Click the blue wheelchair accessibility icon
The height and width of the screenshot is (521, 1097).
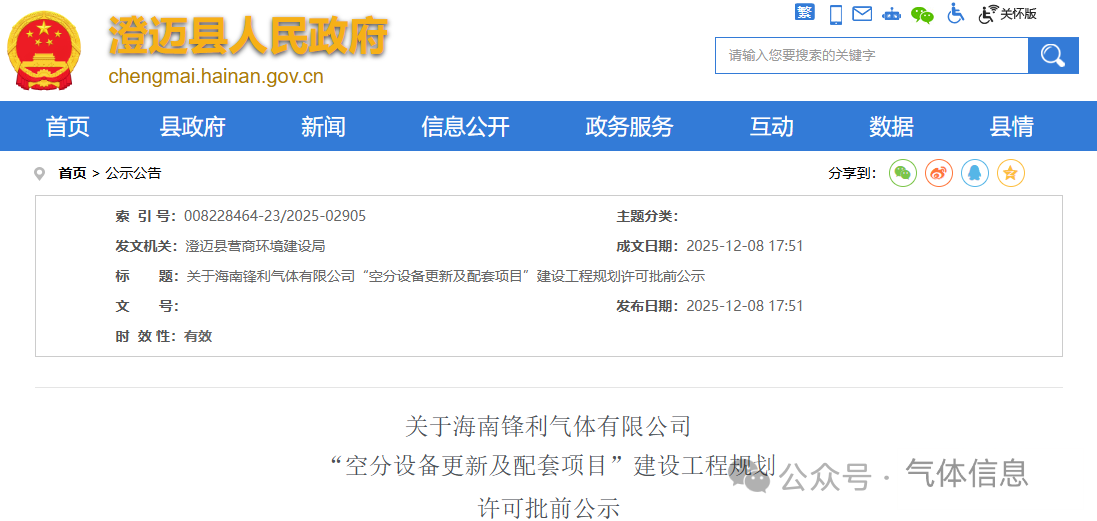[955, 14]
